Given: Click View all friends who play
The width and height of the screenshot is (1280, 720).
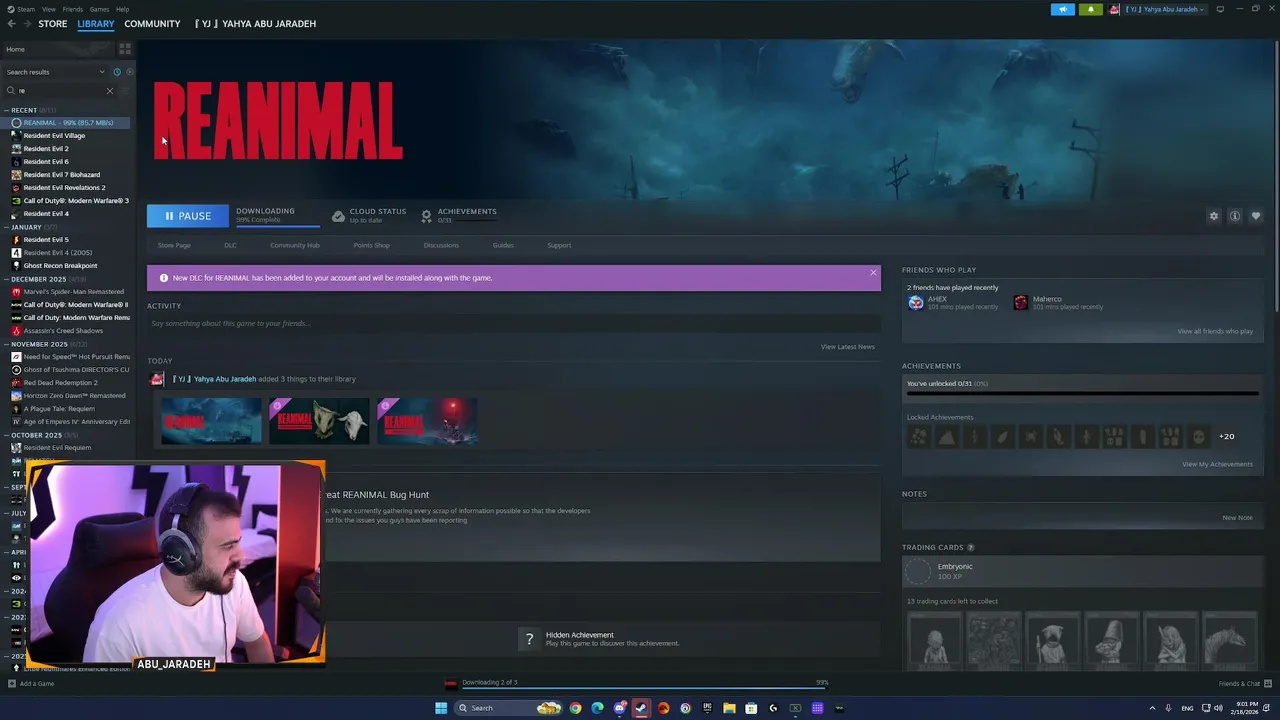Looking at the screenshot, I should pos(1215,331).
